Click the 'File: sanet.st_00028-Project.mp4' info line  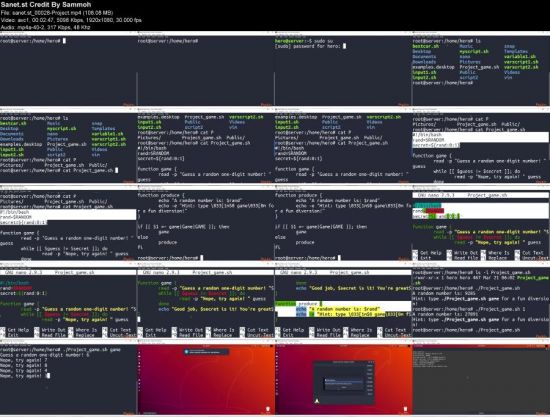pyautogui.click(x=57, y=13)
